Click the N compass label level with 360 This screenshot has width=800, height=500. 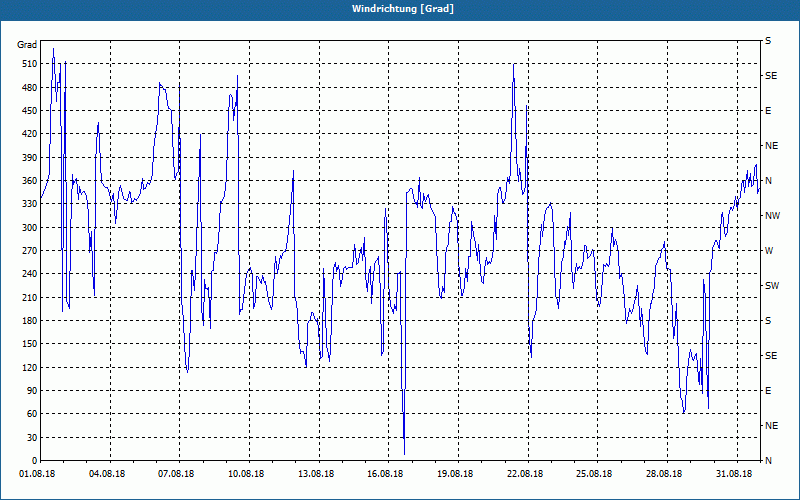(x=769, y=181)
